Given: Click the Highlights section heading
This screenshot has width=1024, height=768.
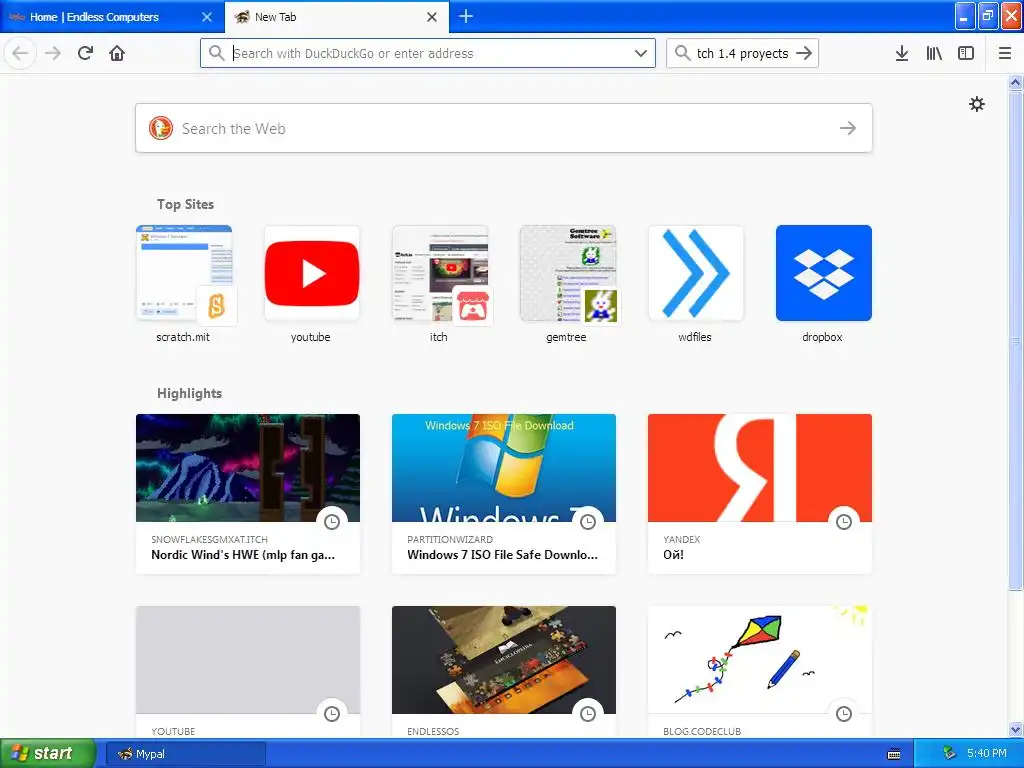Looking at the screenshot, I should click(x=189, y=393).
